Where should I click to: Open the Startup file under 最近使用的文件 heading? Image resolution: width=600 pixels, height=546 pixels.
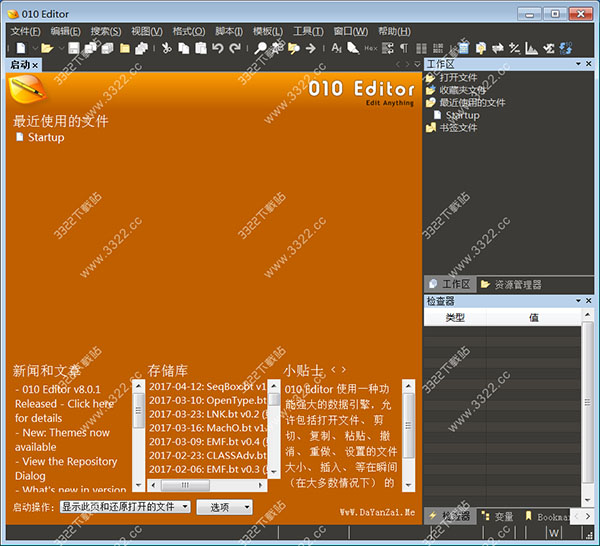(45, 137)
